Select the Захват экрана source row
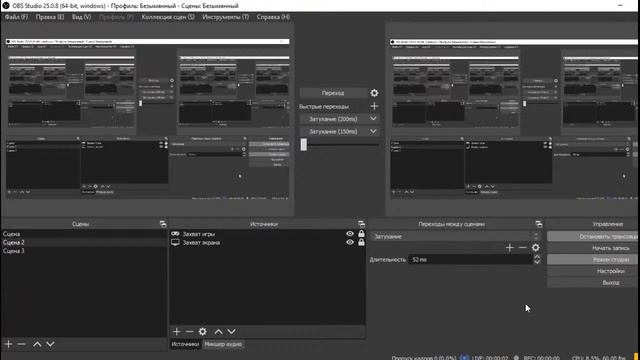Image resolution: width=640 pixels, height=360 pixels. [267, 242]
